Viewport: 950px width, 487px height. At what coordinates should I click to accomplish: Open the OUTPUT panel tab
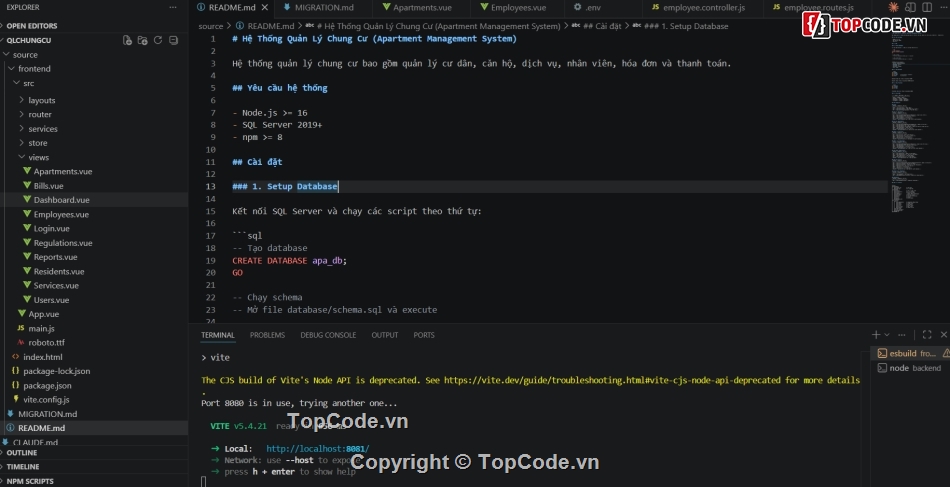point(385,334)
